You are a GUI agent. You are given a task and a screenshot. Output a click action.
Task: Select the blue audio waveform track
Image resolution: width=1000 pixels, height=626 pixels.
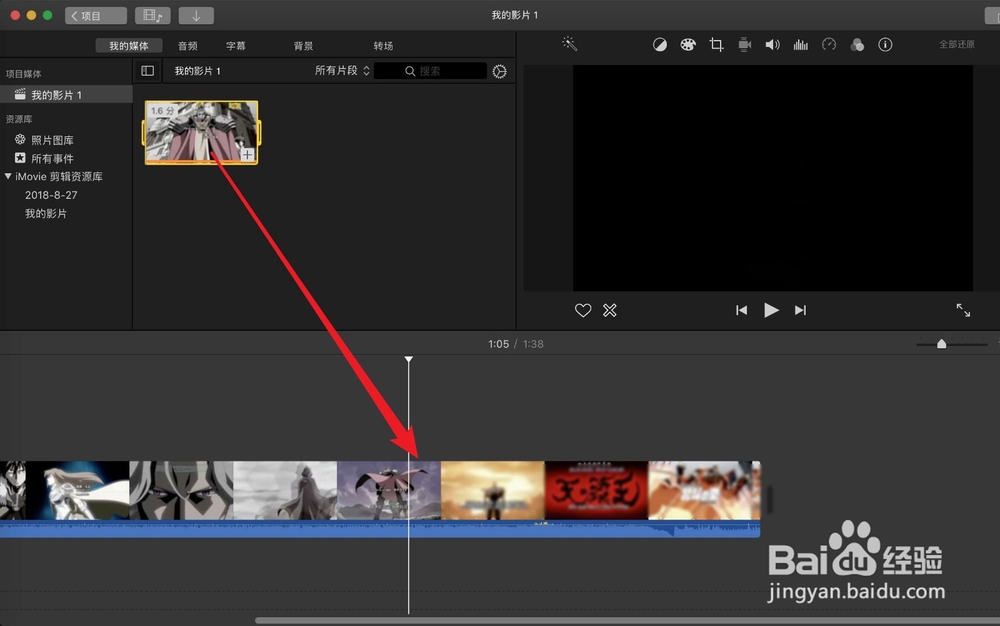pyautogui.click(x=380, y=529)
